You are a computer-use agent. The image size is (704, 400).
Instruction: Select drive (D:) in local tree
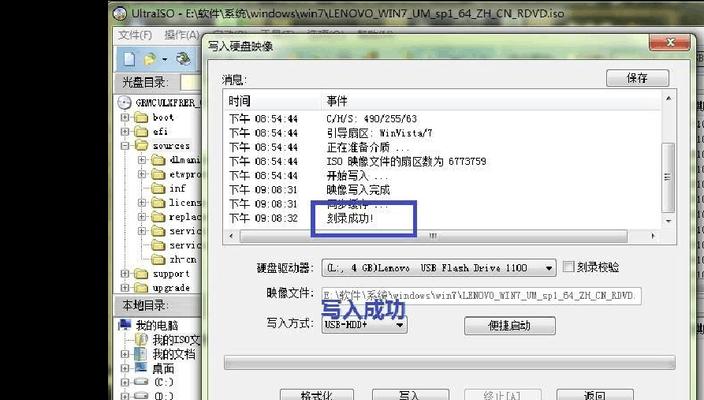pos(154,396)
